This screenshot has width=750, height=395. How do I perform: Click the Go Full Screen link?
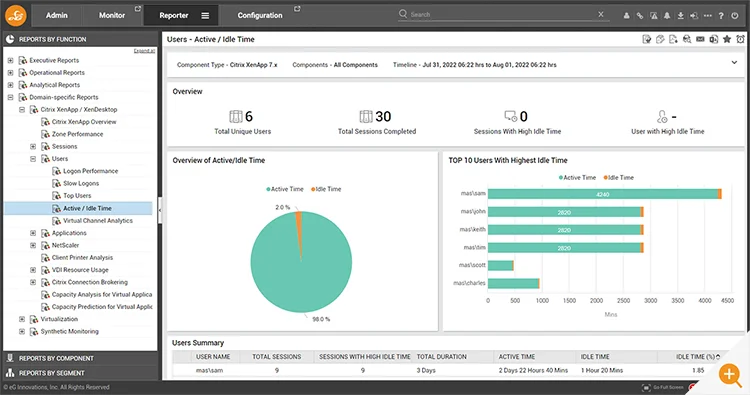(x=668, y=387)
